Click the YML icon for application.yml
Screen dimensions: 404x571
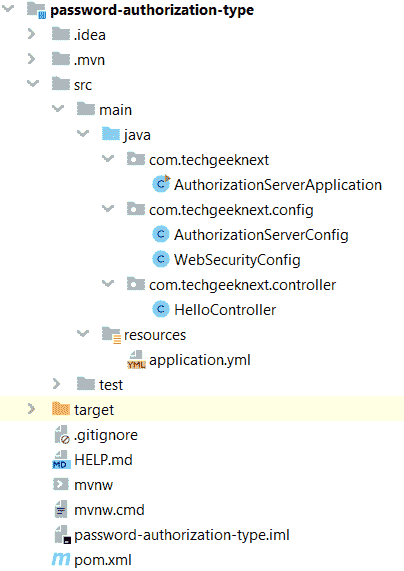coord(136,360)
